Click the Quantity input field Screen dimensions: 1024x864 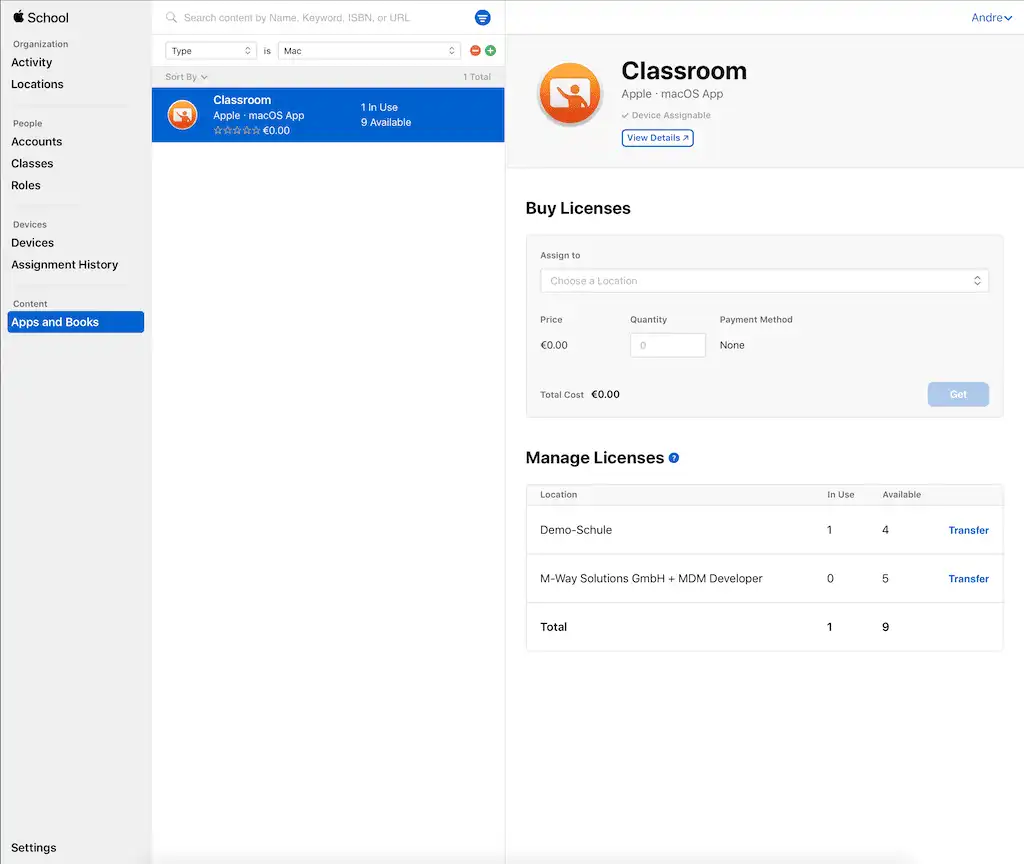pyautogui.click(x=667, y=345)
